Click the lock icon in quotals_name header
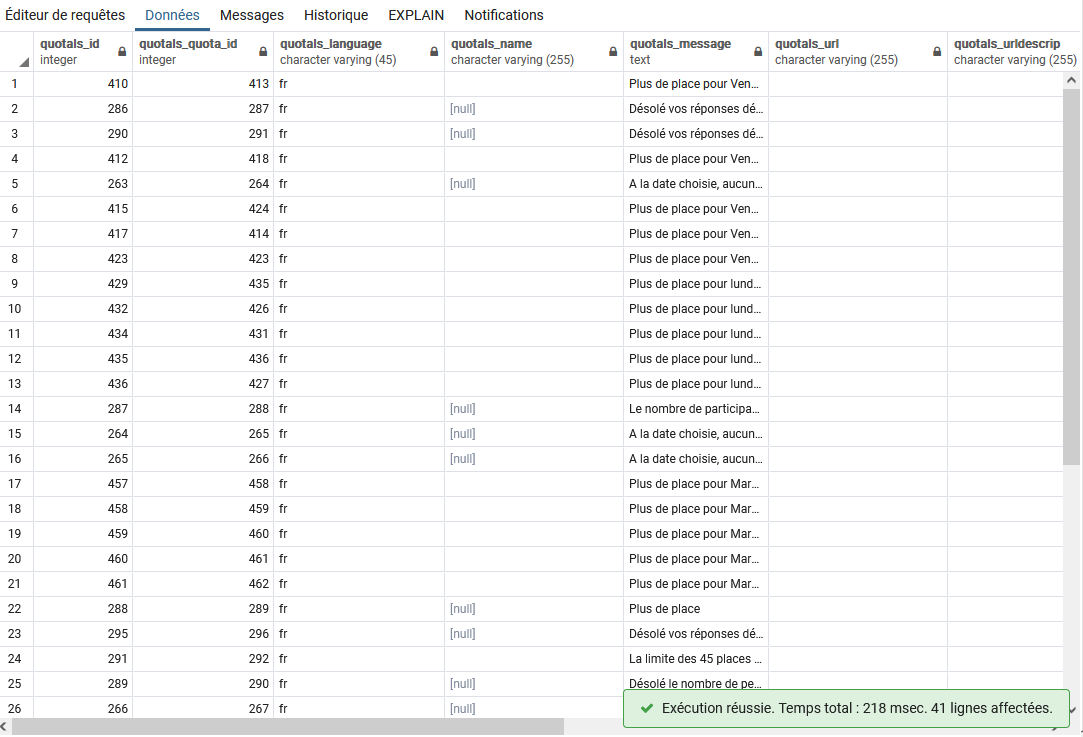1083x737 pixels. 613,52
